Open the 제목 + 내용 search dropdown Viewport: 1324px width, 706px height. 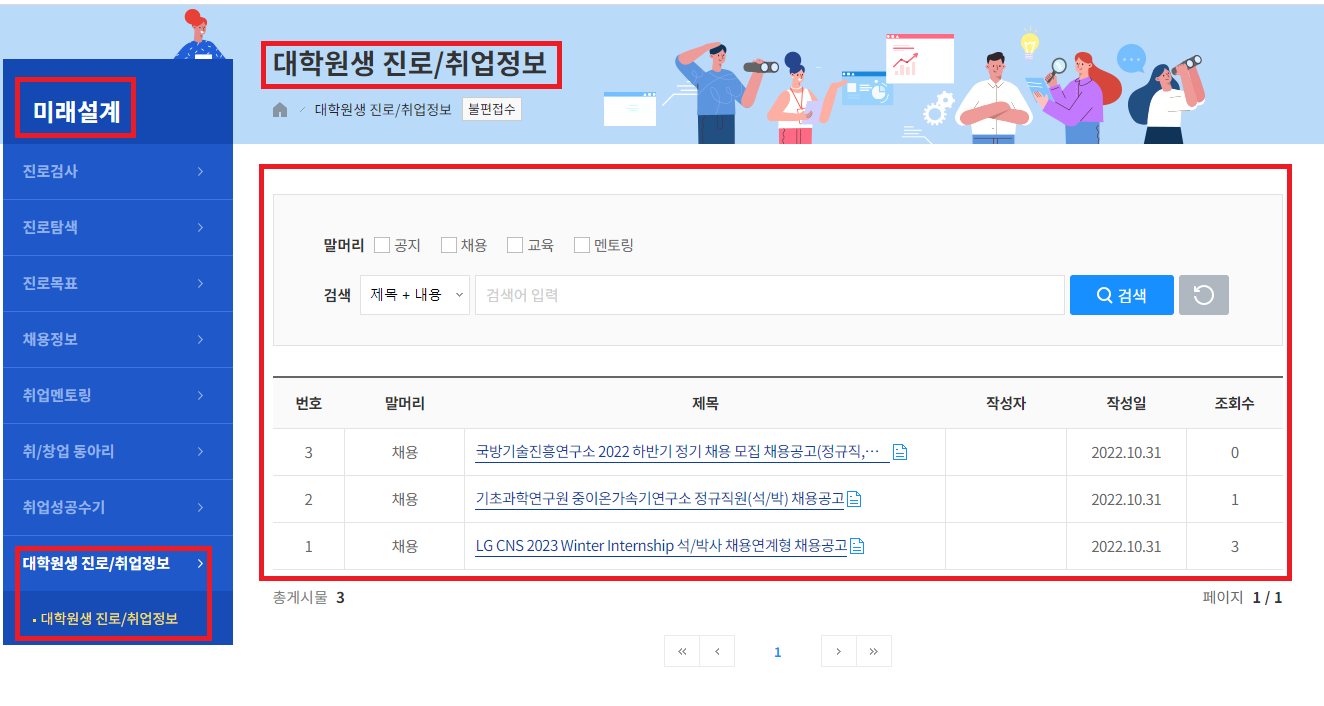click(x=415, y=294)
